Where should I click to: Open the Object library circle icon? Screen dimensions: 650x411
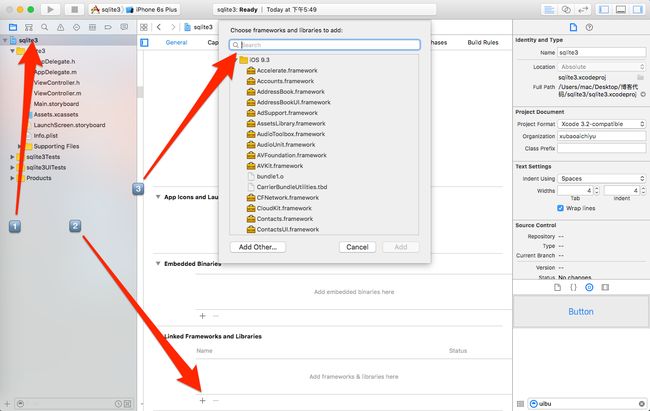tap(589, 287)
